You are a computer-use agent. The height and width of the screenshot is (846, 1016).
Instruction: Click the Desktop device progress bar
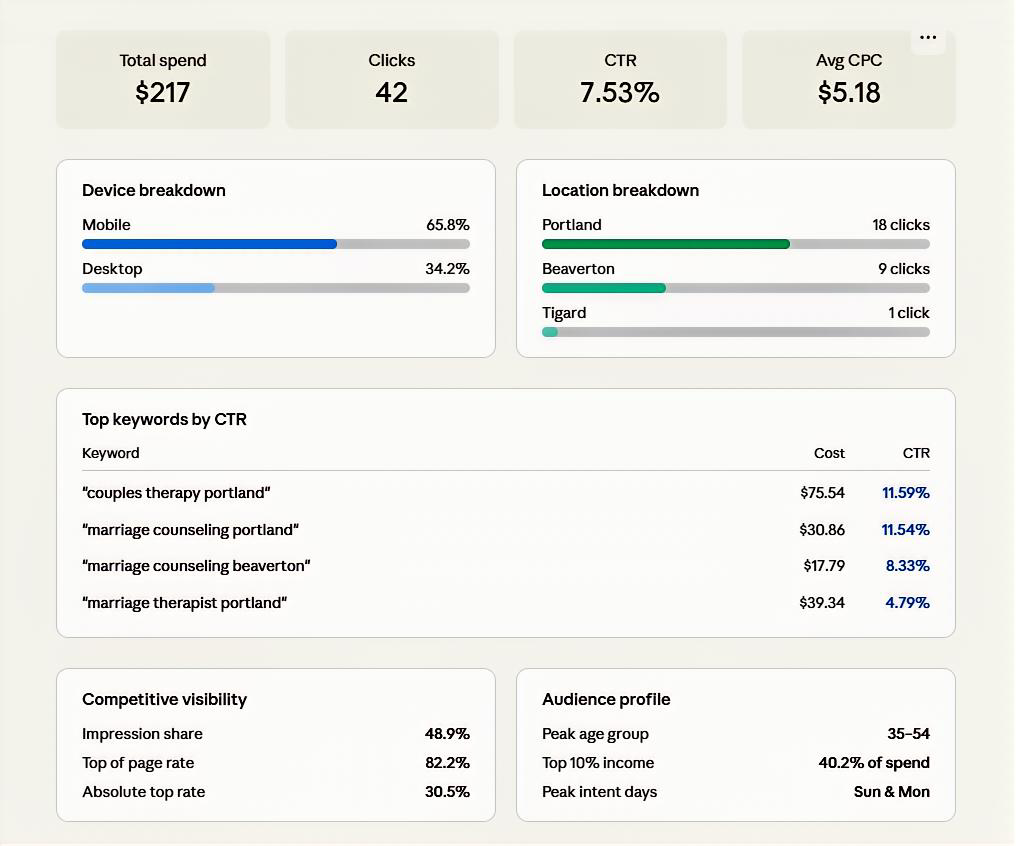(275, 288)
